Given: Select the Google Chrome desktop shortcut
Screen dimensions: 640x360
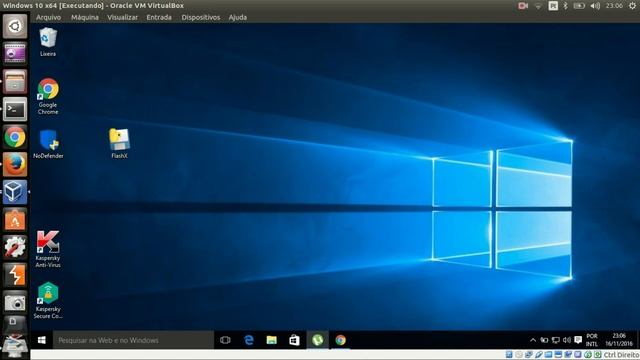Looking at the screenshot, I should [x=48, y=96].
